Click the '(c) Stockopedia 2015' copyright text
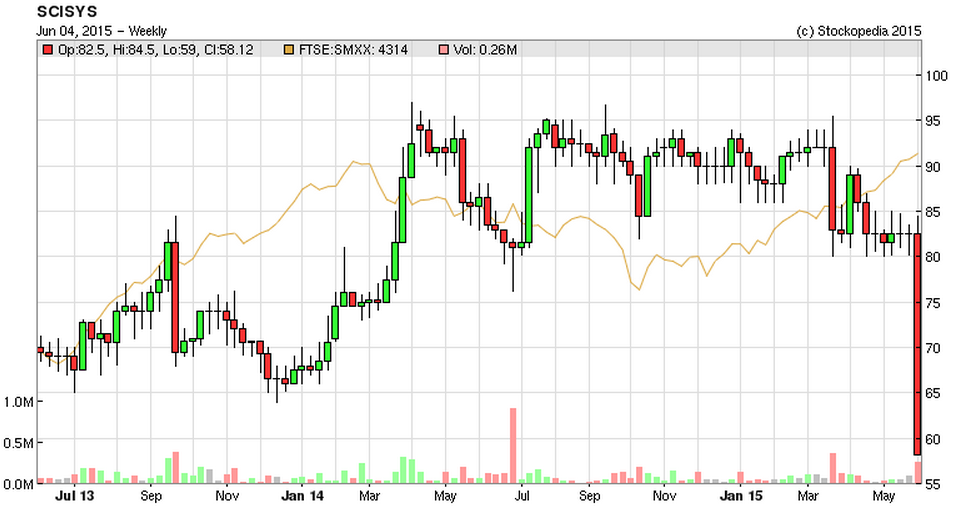Screen dimensions: 957x521 [859, 31]
